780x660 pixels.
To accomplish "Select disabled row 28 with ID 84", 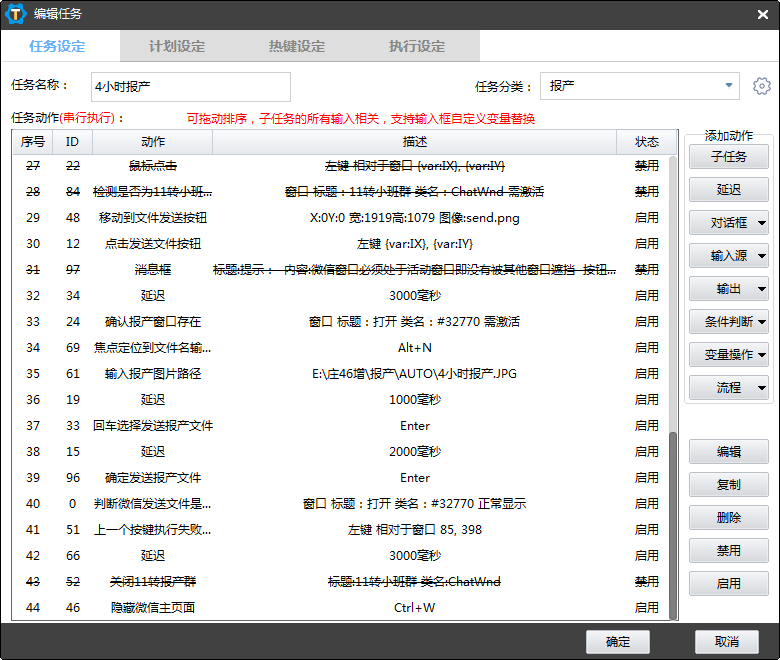I will [x=341, y=191].
